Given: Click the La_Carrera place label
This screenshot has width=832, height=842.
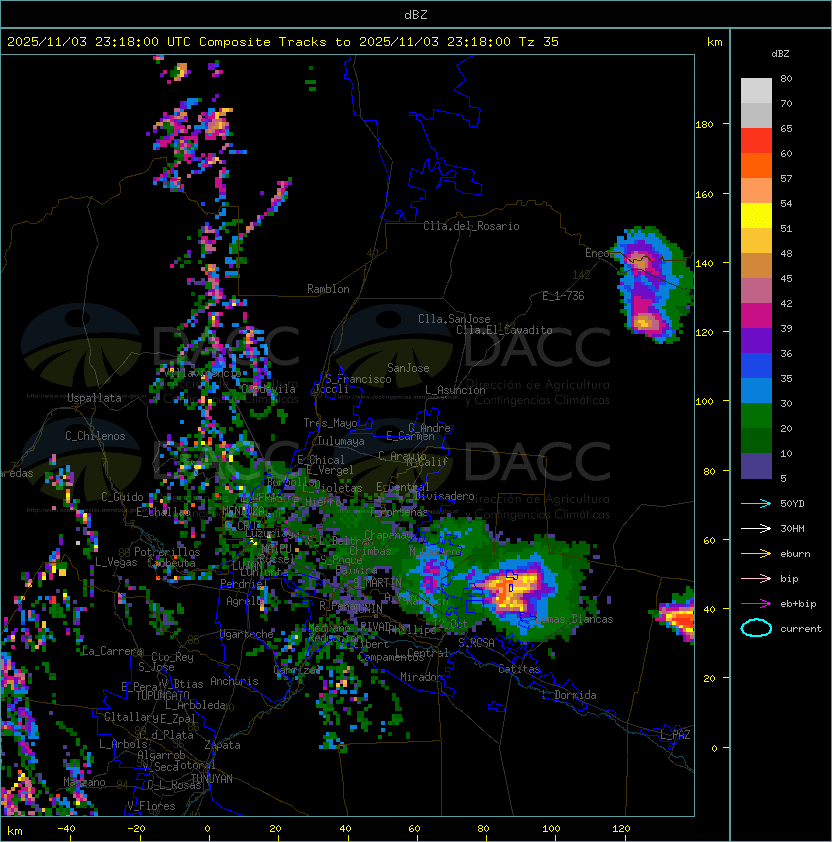Looking at the screenshot, I should pos(112,651).
